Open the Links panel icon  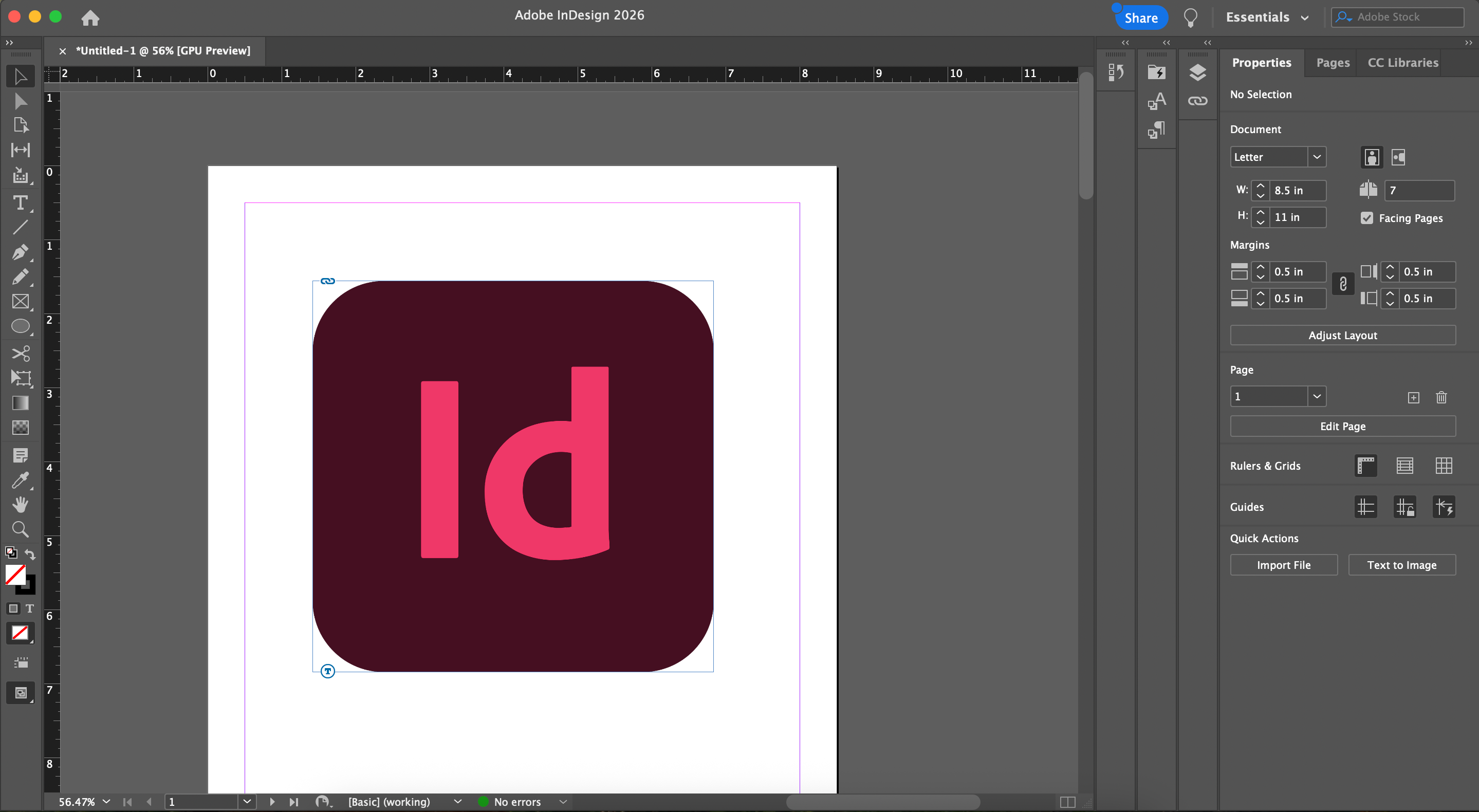point(1197,101)
